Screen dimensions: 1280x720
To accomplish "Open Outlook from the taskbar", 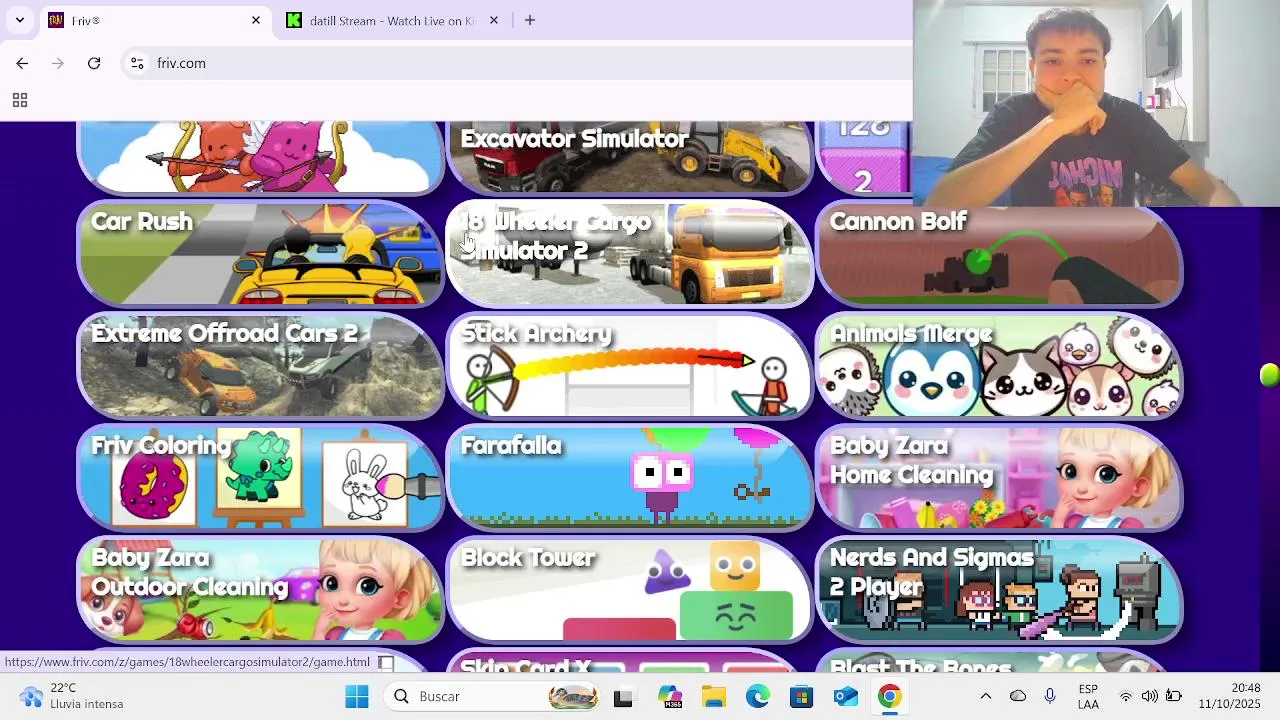I will pyautogui.click(x=845, y=696).
